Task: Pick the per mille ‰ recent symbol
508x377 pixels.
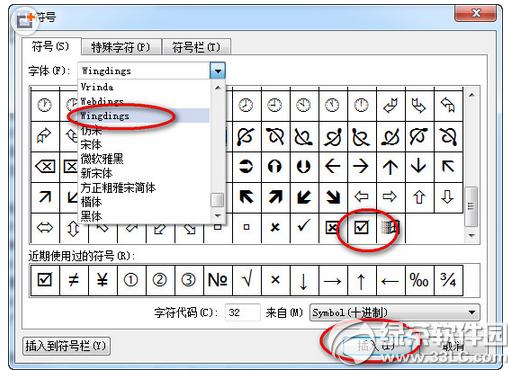Action: (419, 280)
